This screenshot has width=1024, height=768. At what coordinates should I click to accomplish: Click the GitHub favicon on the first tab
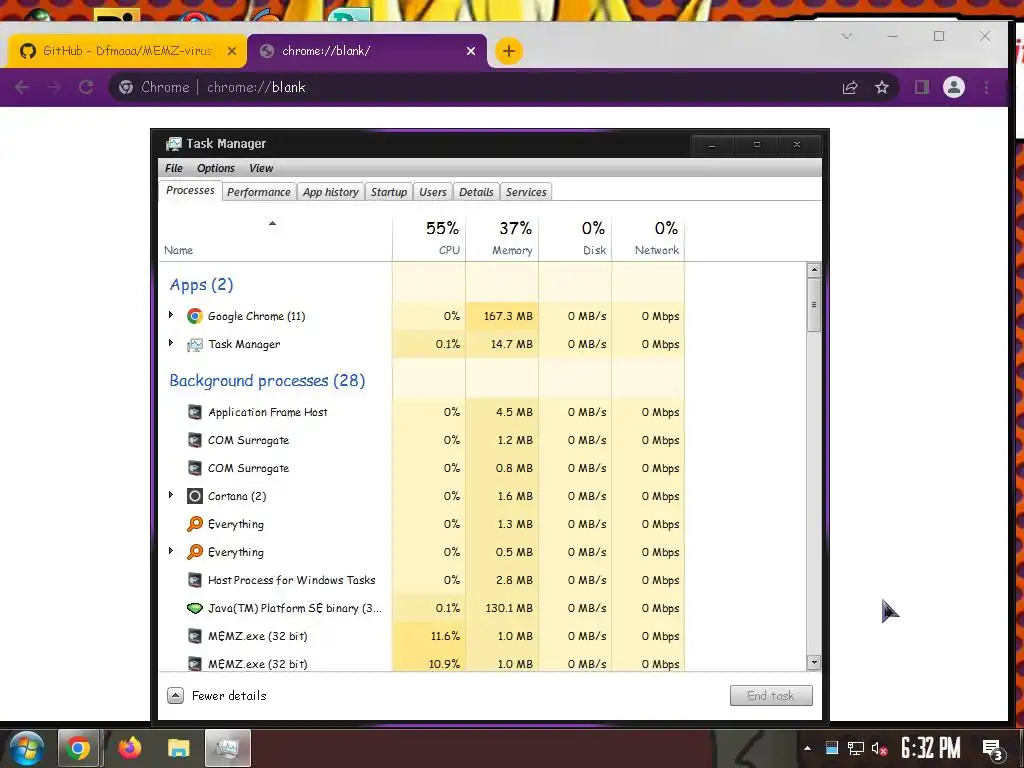click(27, 51)
